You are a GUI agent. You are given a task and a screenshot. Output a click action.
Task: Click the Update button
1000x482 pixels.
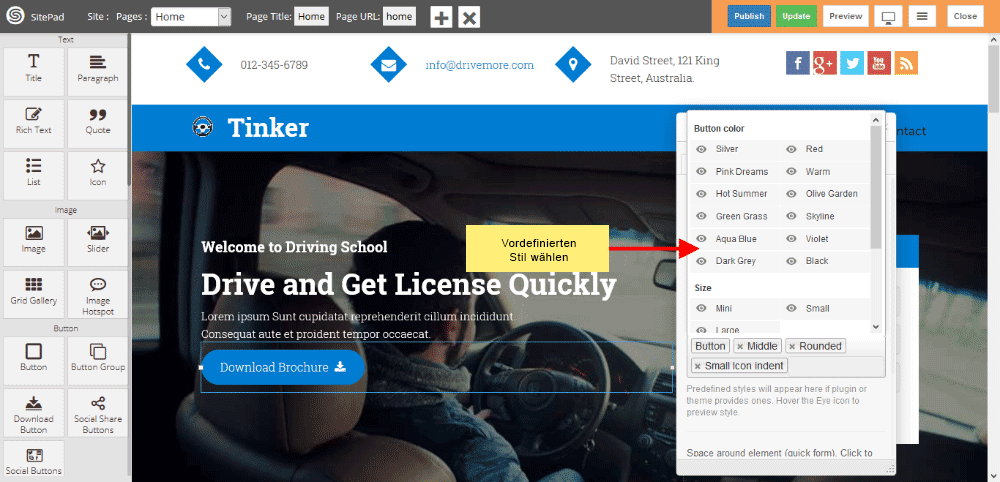coord(797,17)
